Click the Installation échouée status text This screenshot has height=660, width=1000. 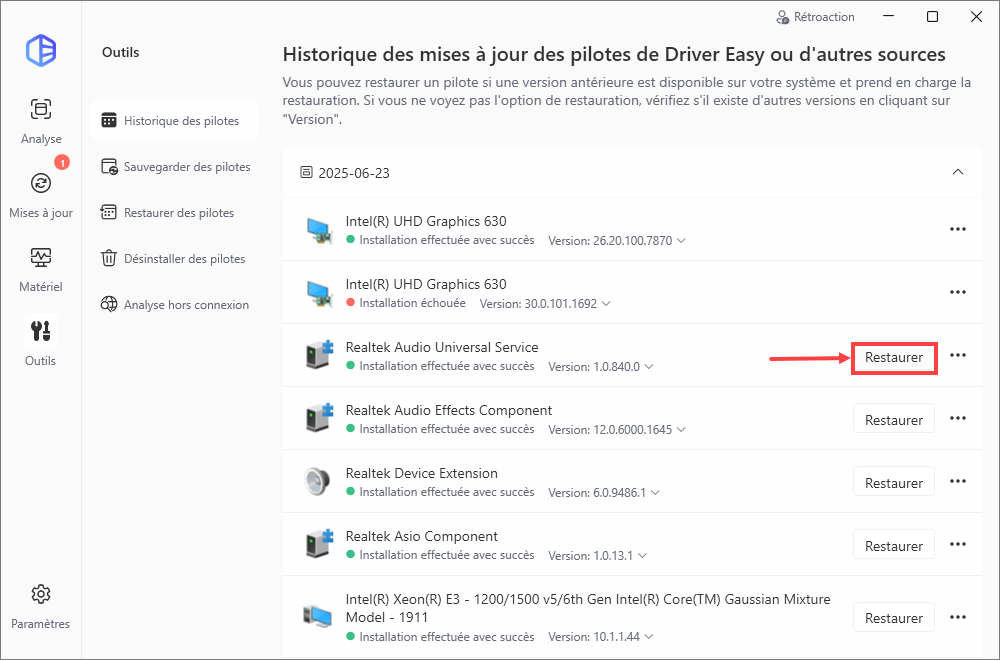412,303
